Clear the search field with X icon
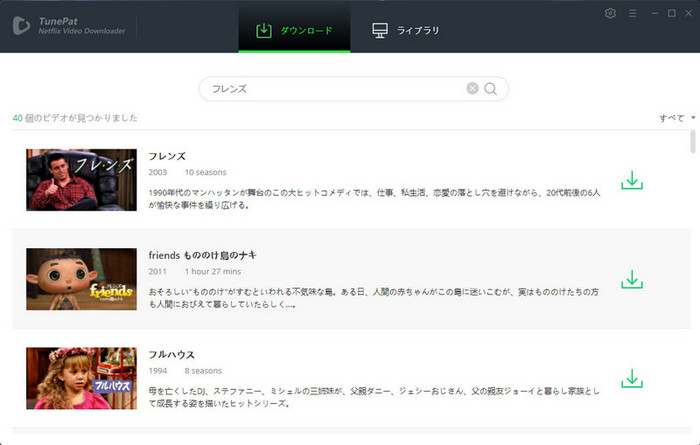Viewport: 700px width, 445px height. click(x=472, y=88)
